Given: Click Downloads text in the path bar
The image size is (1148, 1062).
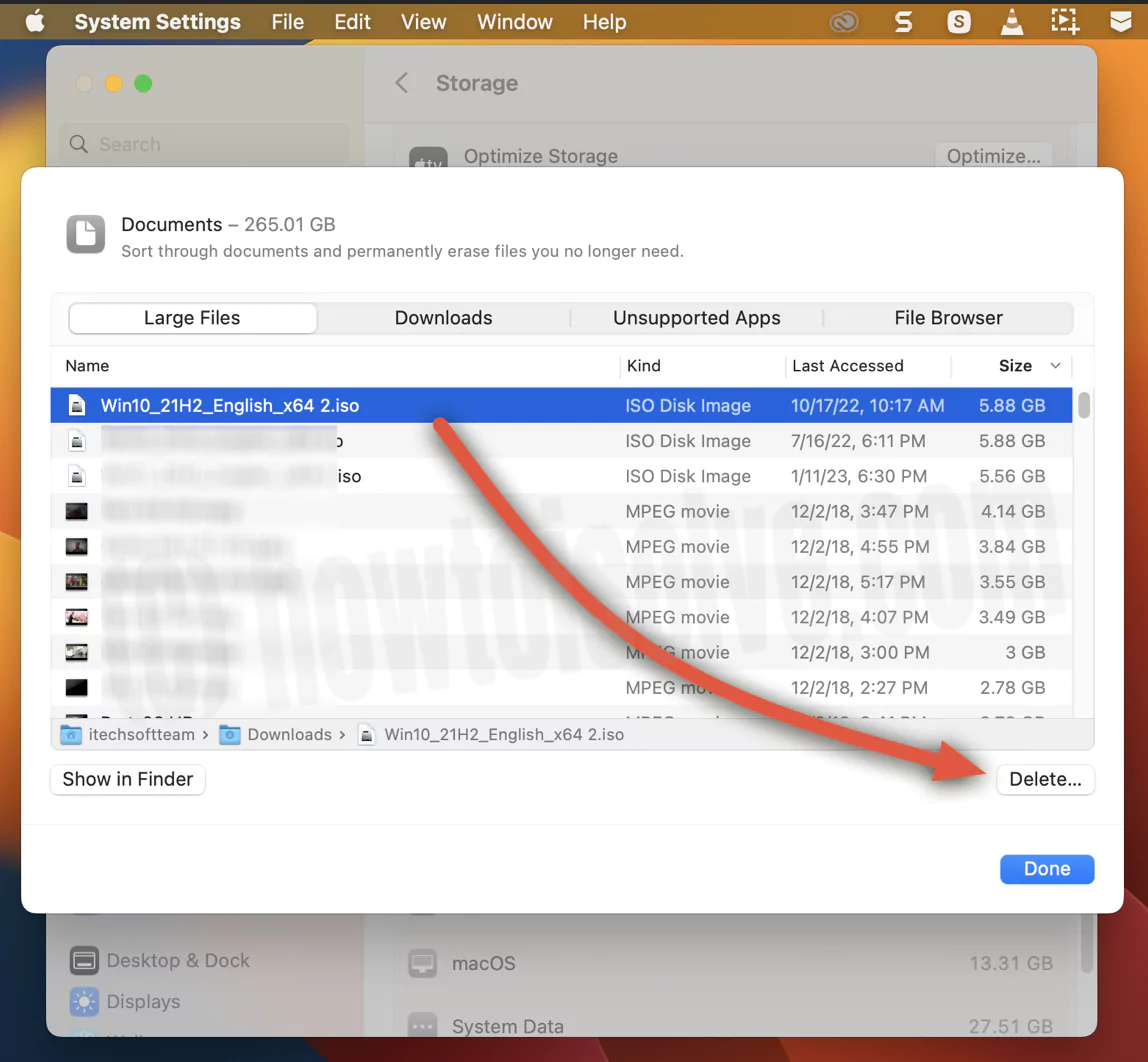Looking at the screenshot, I should coord(289,734).
